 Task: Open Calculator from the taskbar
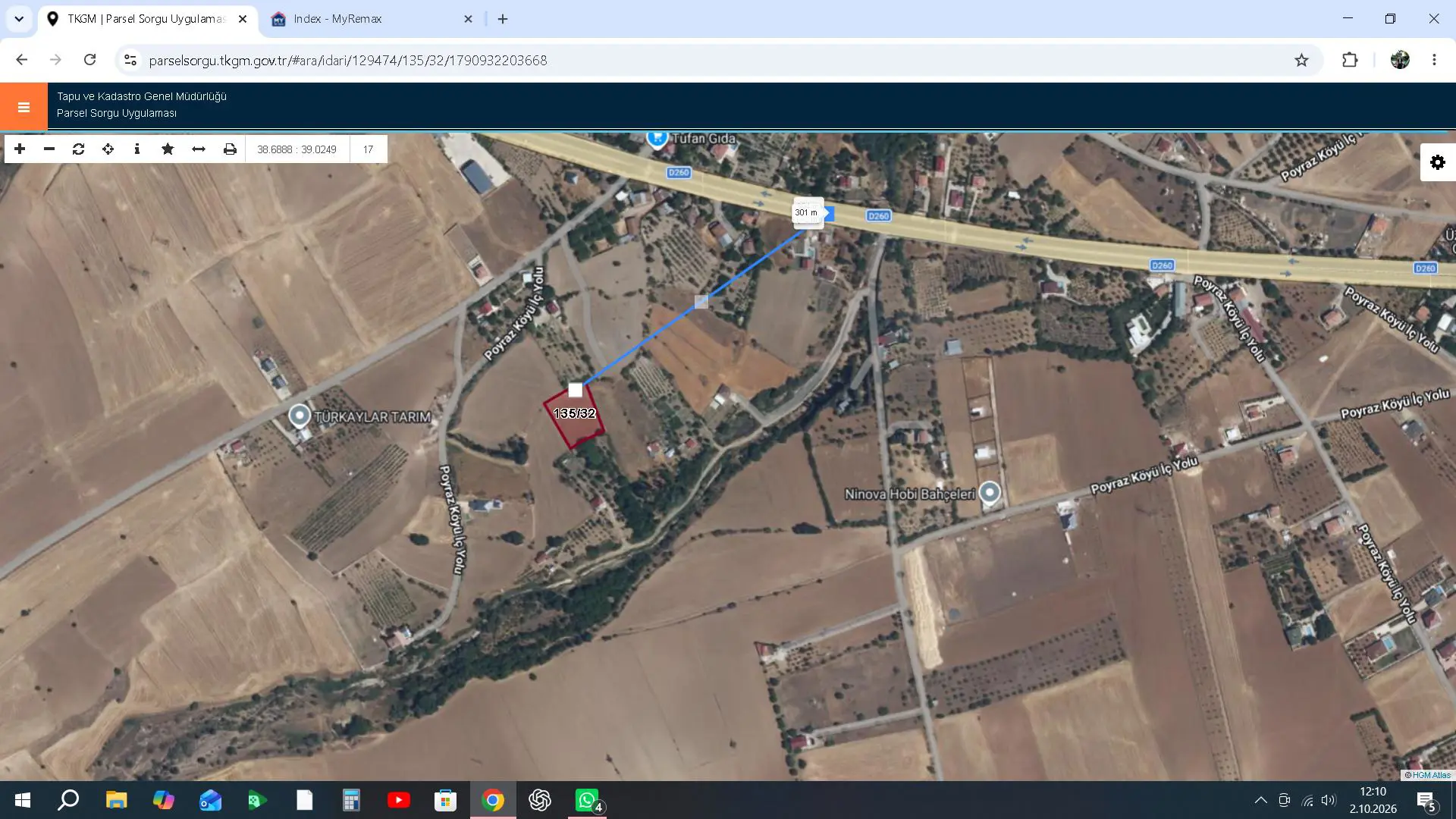351,800
